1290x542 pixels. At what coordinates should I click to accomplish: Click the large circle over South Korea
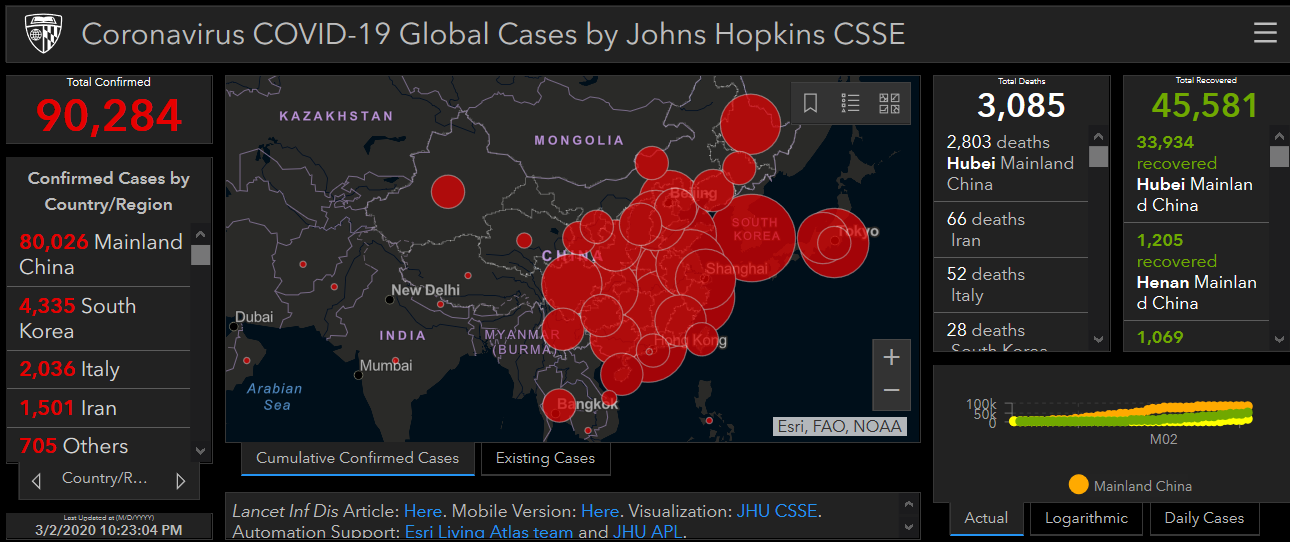(752, 240)
